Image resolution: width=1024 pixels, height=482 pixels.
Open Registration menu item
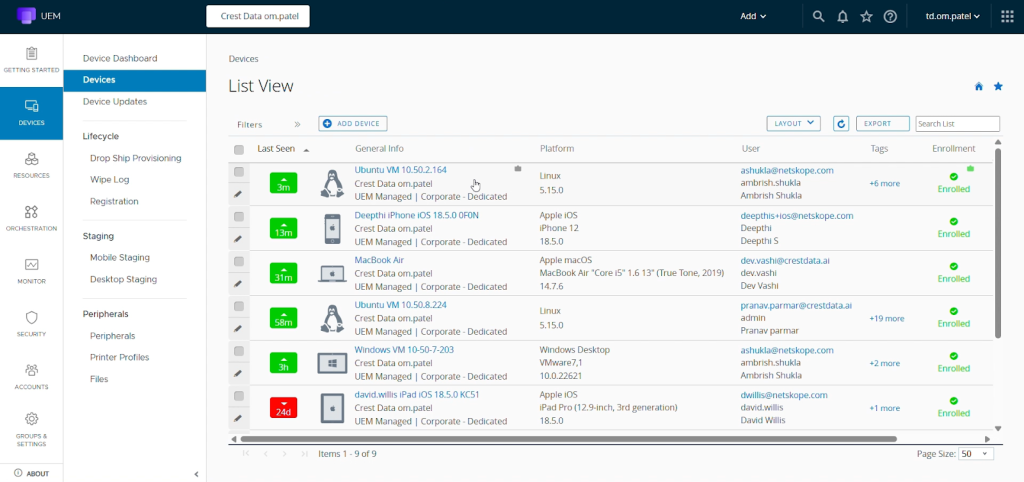coord(114,201)
